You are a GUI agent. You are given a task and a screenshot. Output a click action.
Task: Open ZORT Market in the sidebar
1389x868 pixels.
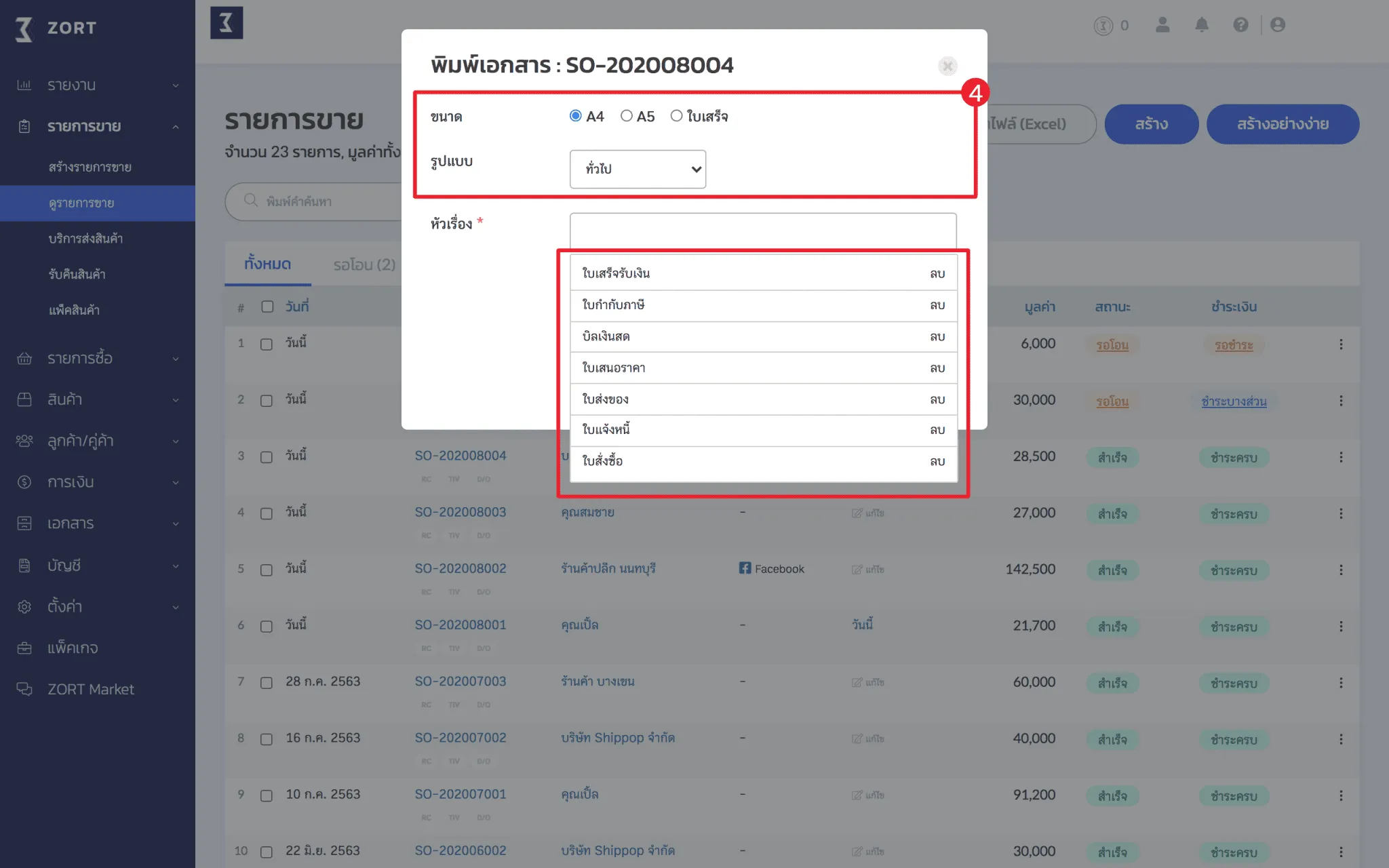(90, 689)
